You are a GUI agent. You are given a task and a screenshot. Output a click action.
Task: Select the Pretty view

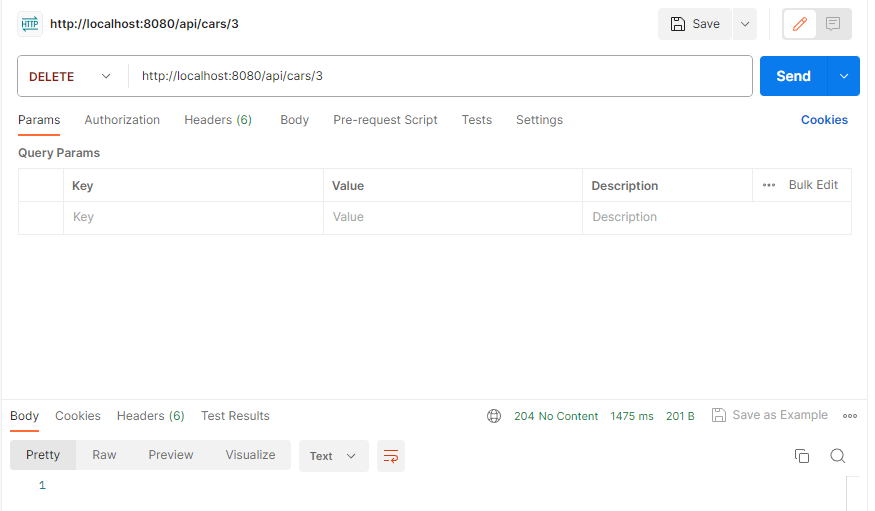click(x=43, y=455)
